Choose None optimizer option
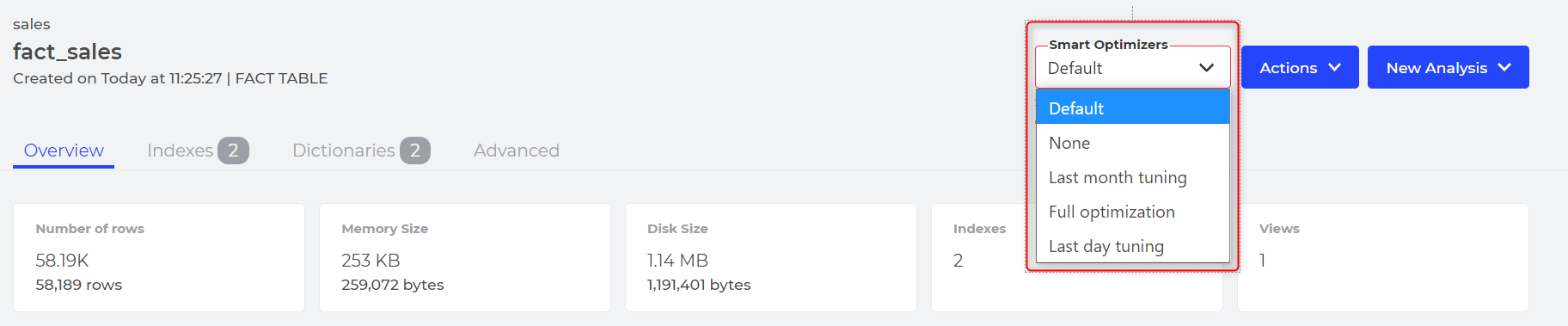 [x=1133, y=143]
